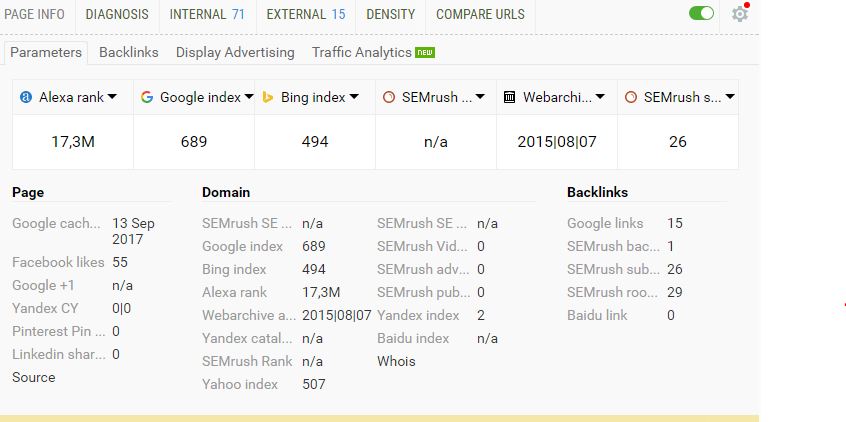
Task: Click the Webarchive building icon
Action: 509,97
